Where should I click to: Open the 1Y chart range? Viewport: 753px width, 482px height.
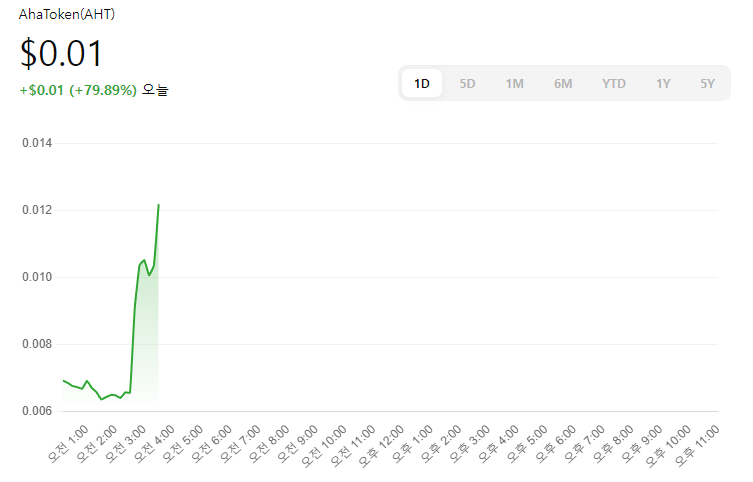663,84
